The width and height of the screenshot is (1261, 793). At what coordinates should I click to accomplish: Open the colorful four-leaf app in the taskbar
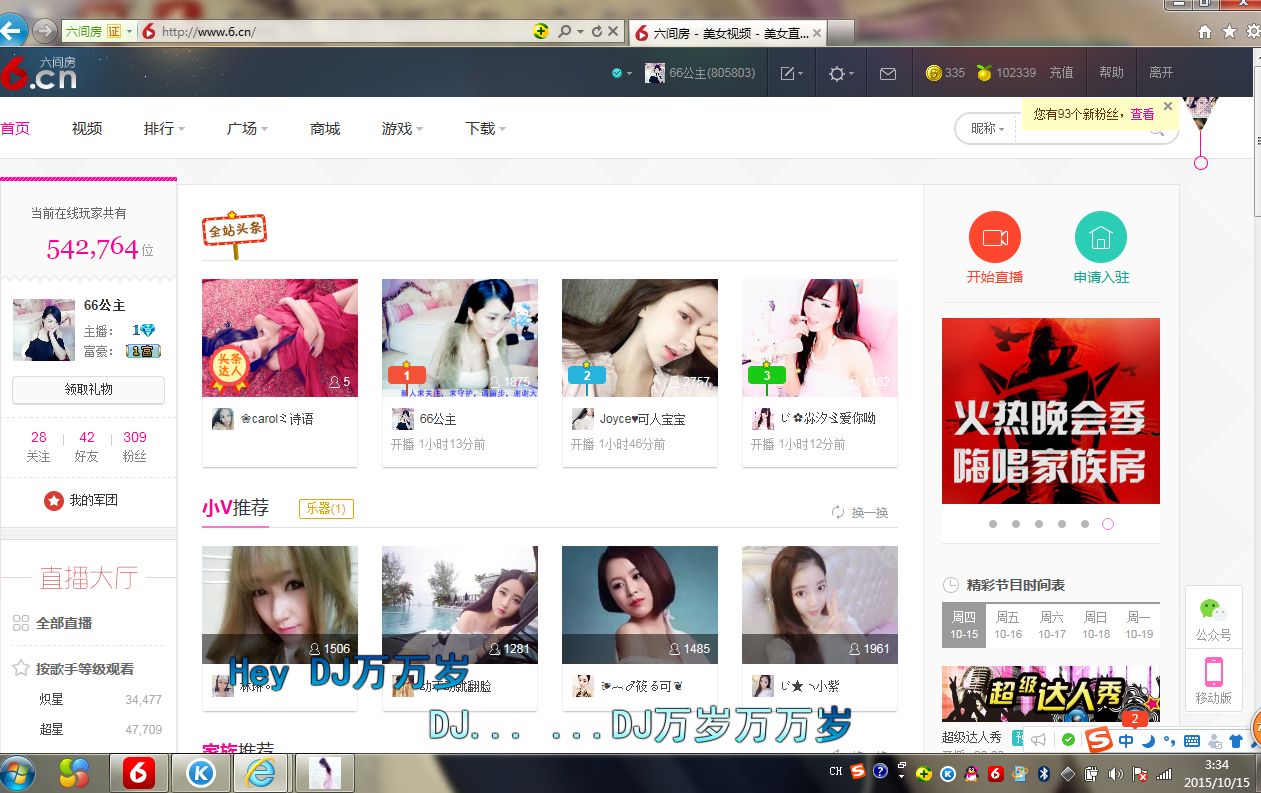pyautogui.click(x=74, y=773)
